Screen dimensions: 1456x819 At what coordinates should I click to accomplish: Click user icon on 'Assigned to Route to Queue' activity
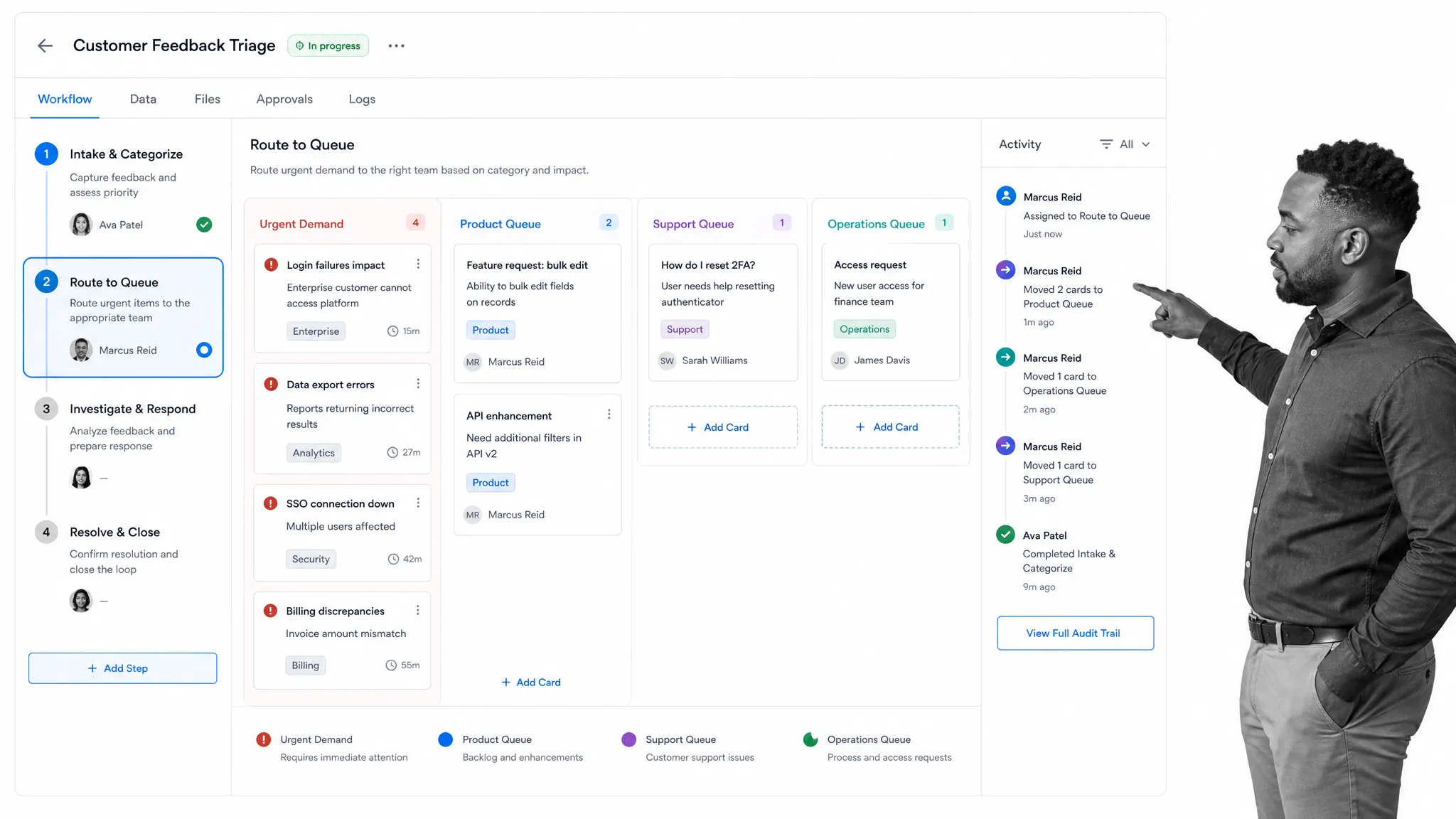click(x=1006, y=196)
